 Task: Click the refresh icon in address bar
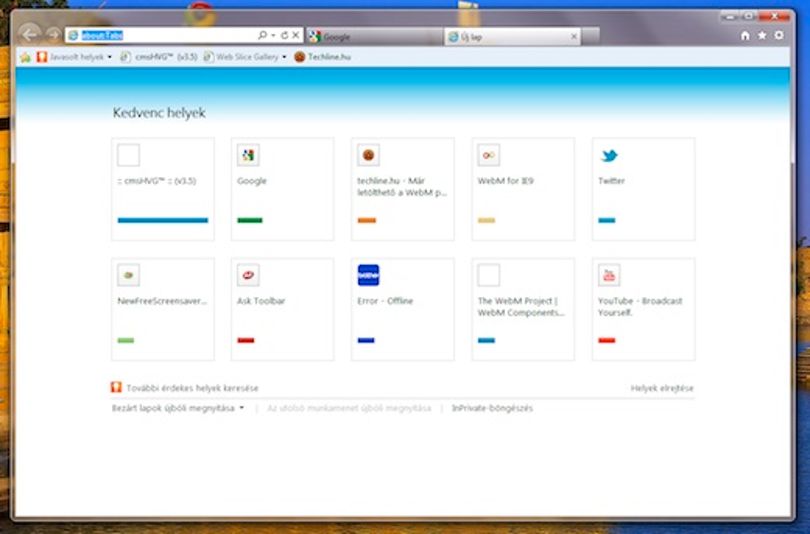[x=284, y=35]
